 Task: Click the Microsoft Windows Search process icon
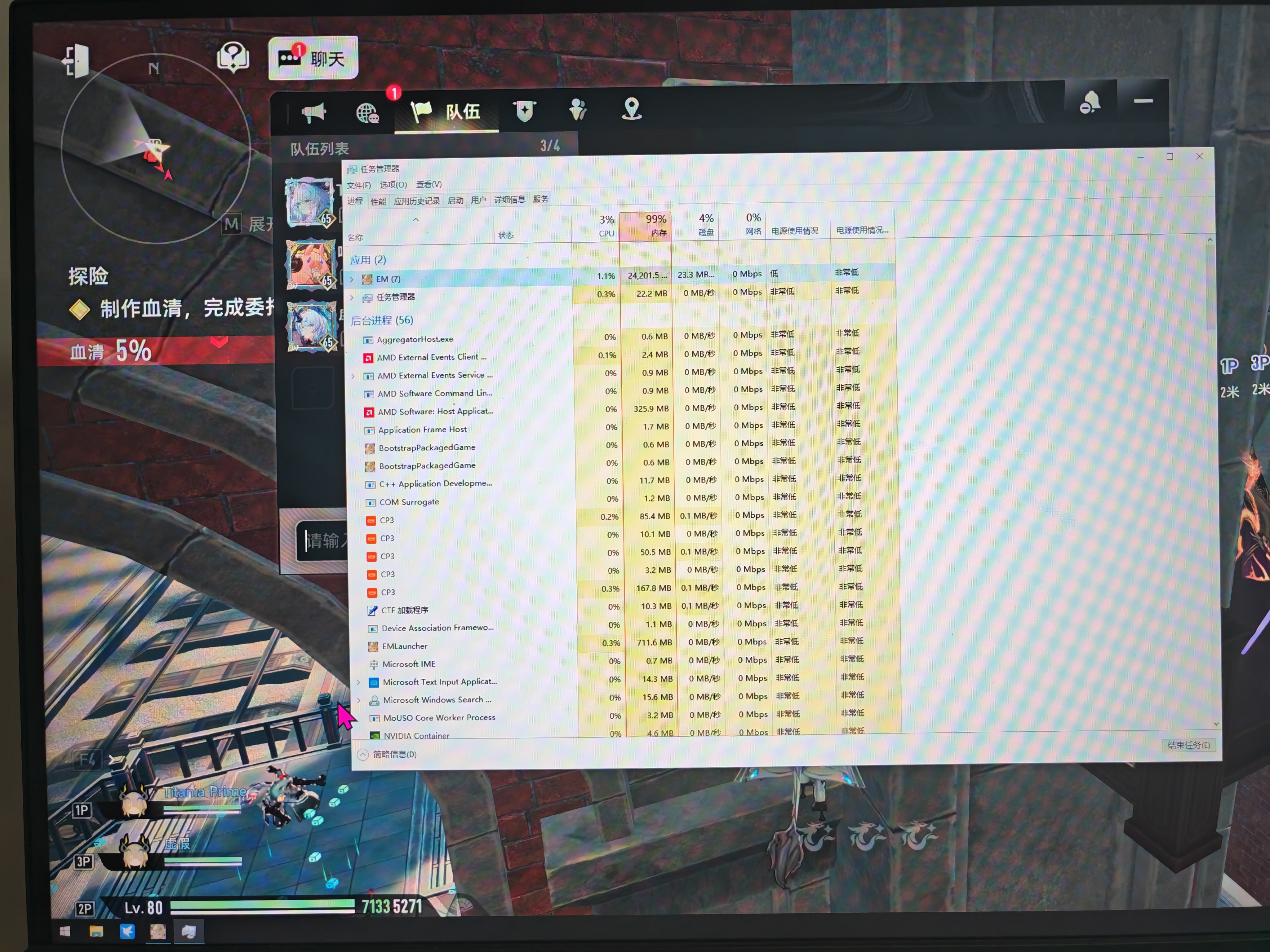click(374, 701)
